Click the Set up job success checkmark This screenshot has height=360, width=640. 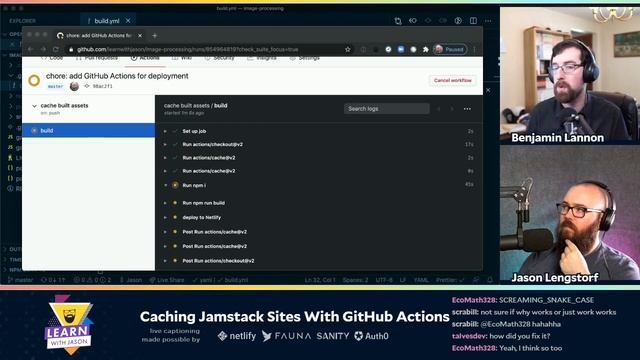[x=175, y=131]
